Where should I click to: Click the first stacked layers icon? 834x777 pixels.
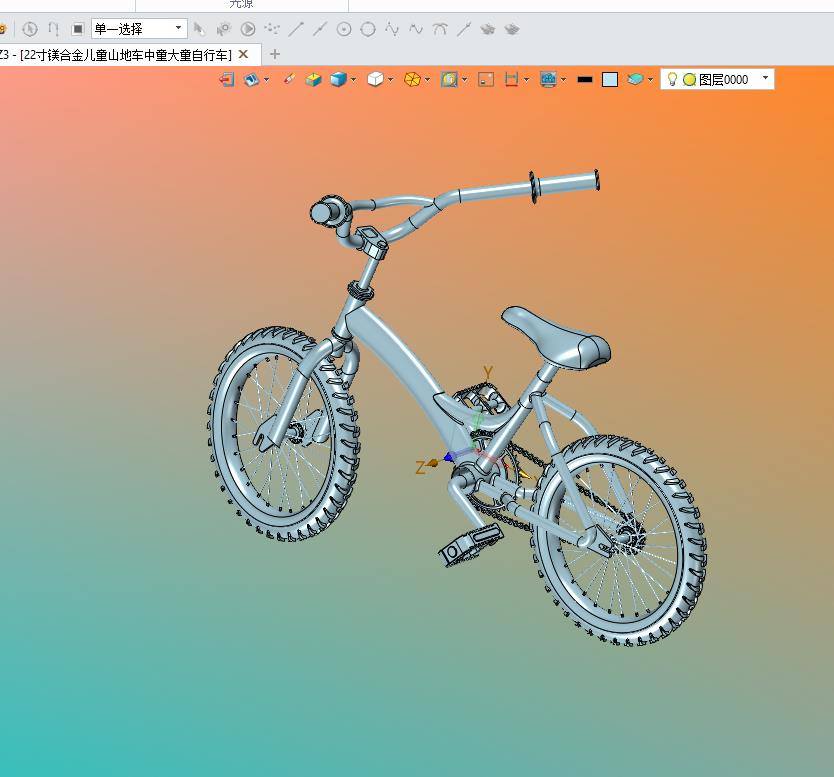pos(488,29)
